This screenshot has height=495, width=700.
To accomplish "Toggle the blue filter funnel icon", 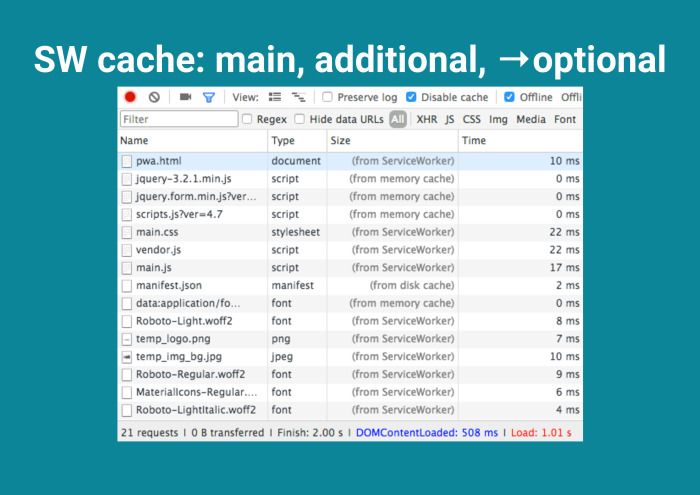I will tap(208, 97).
